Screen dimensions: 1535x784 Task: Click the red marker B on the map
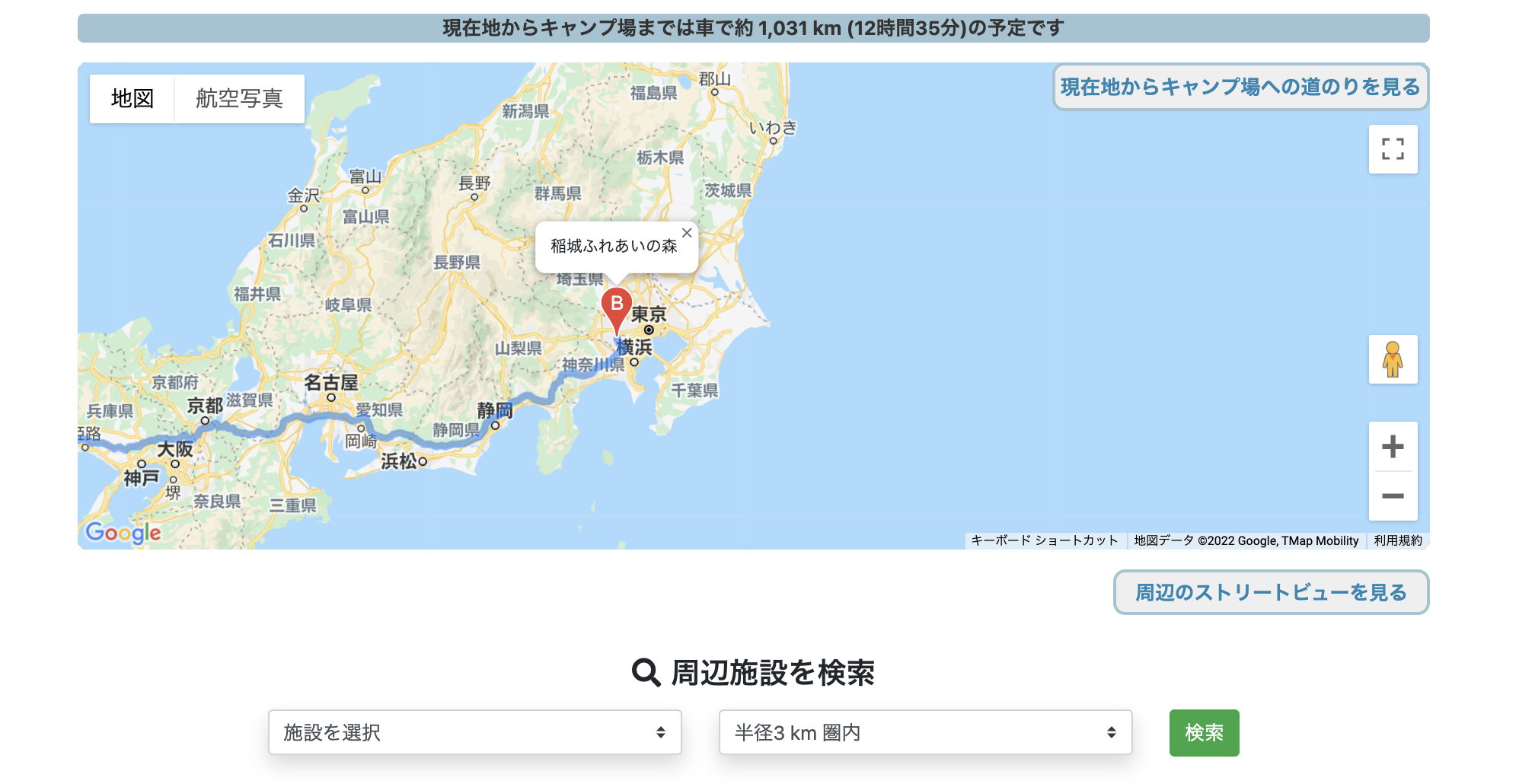pos(617,304)
